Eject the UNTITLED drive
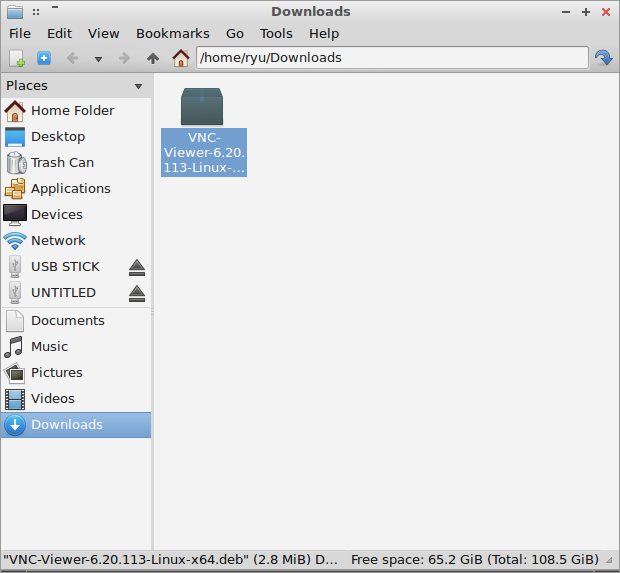620x573 pixels. [x=137, y=294]
